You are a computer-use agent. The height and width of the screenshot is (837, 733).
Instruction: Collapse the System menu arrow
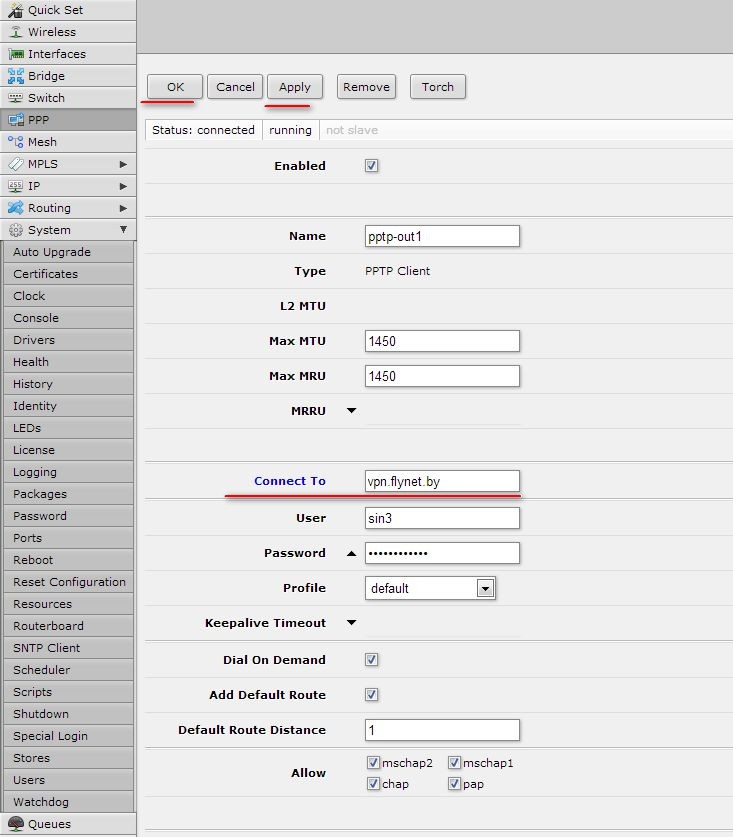point(123,230)
